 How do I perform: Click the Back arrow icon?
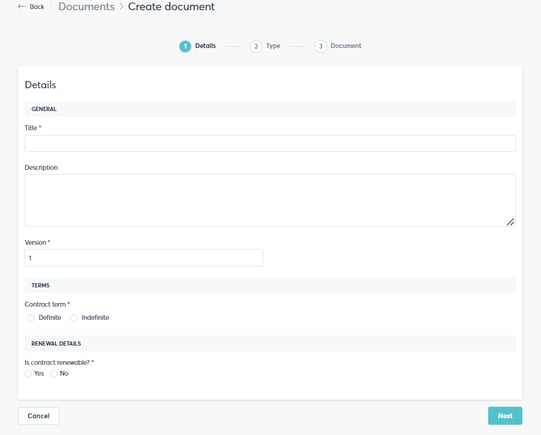(21, 7)
